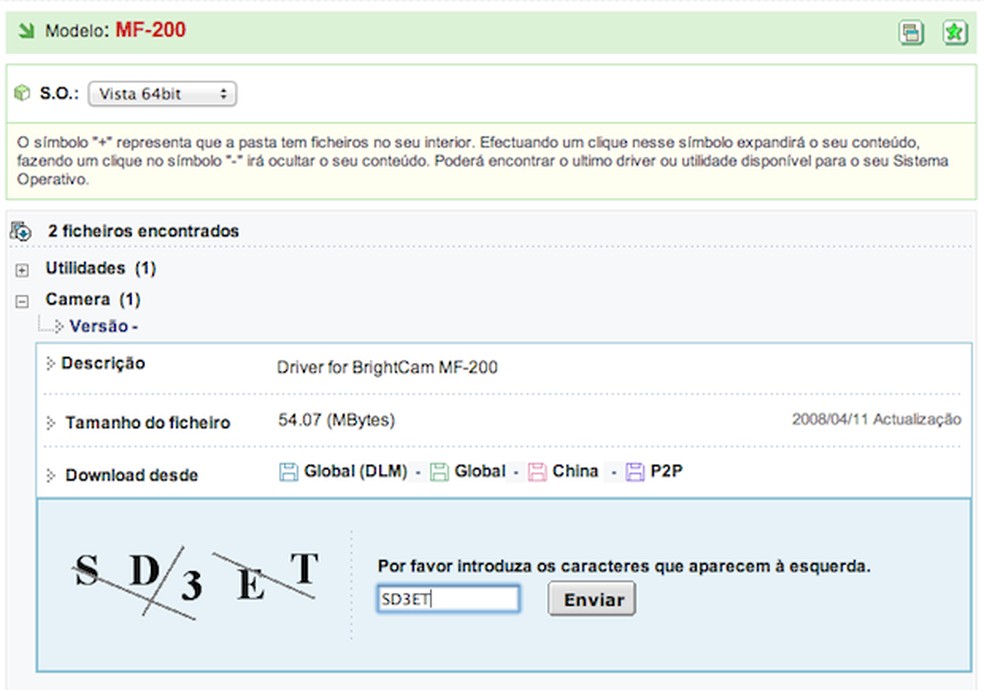984x690 pixels.
Task: Click the green cube S.O. icon
Action: [22, 93]
